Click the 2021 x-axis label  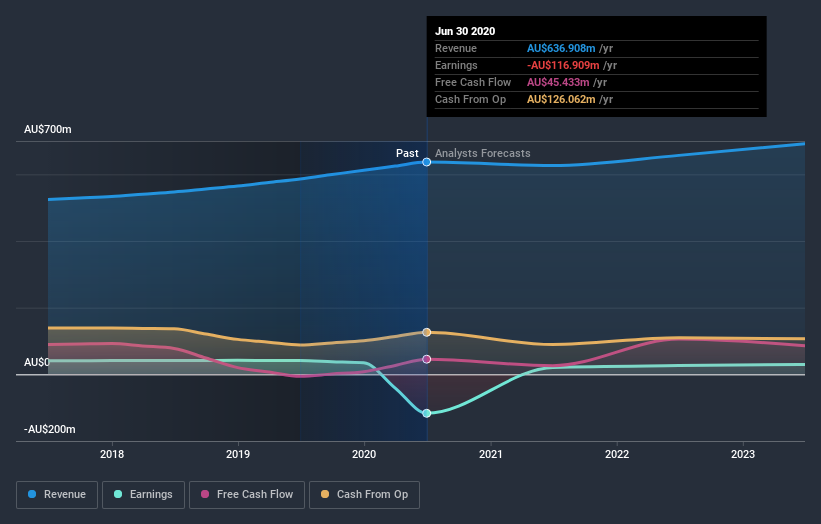point(491,454)
